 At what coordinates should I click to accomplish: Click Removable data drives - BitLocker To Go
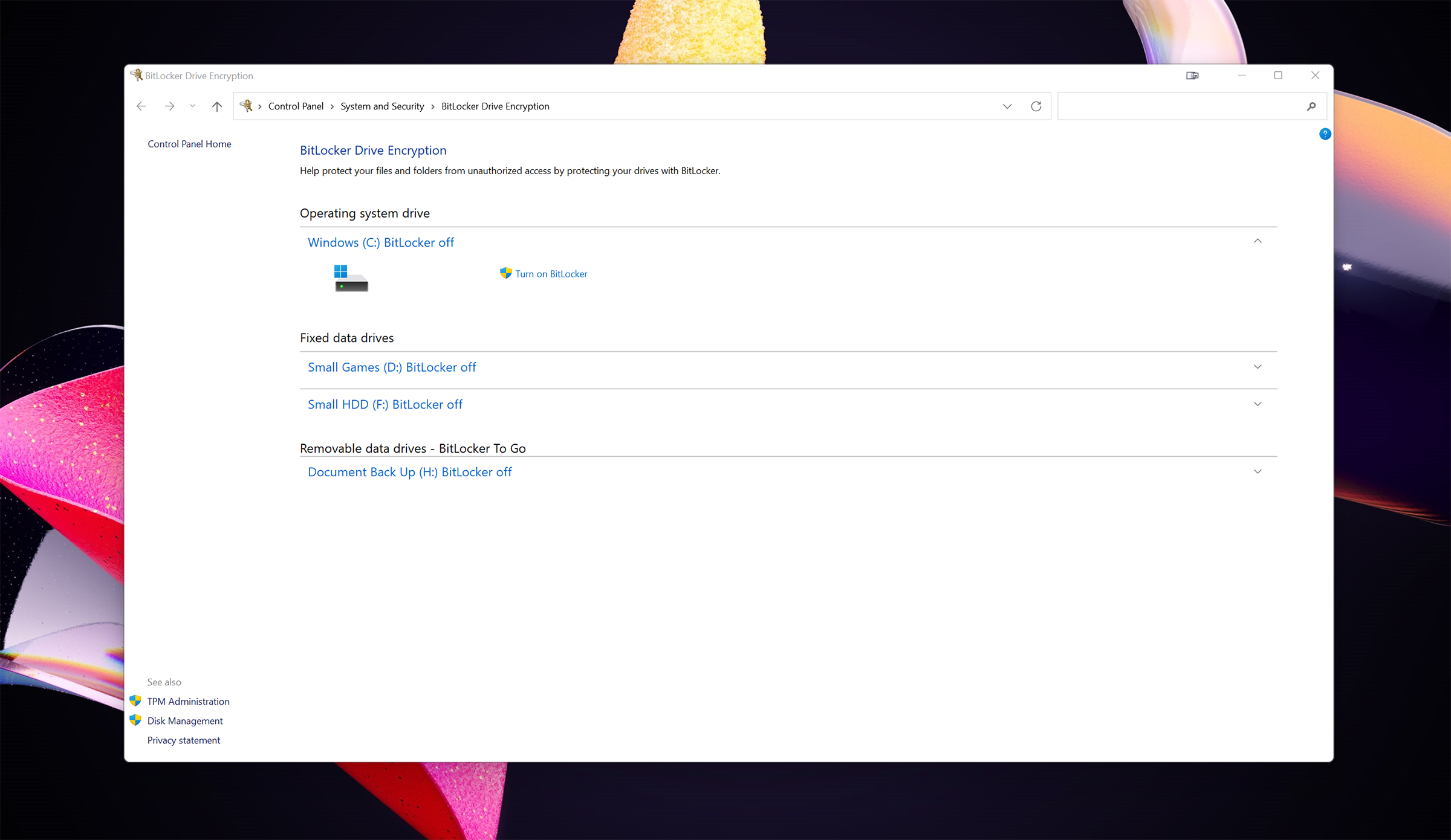click(x=413, y=448)
